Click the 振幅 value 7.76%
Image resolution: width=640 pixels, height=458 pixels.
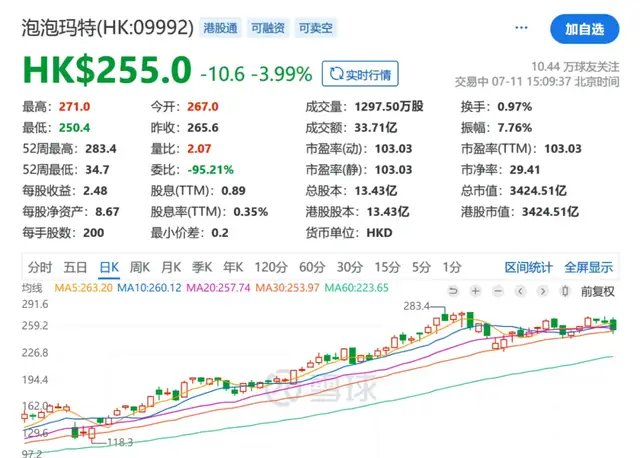514,128
